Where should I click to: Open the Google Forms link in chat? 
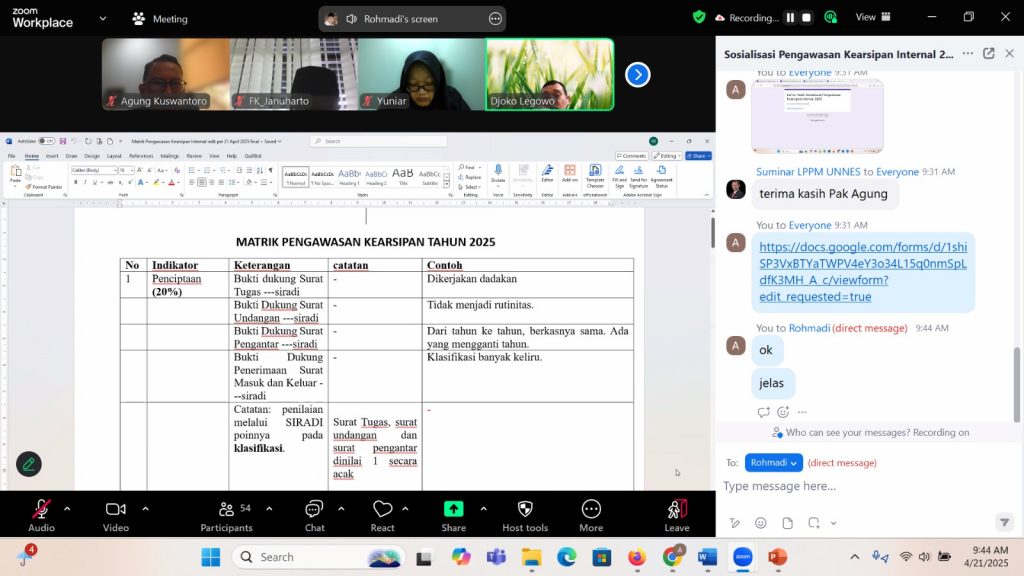coord(862,271)
